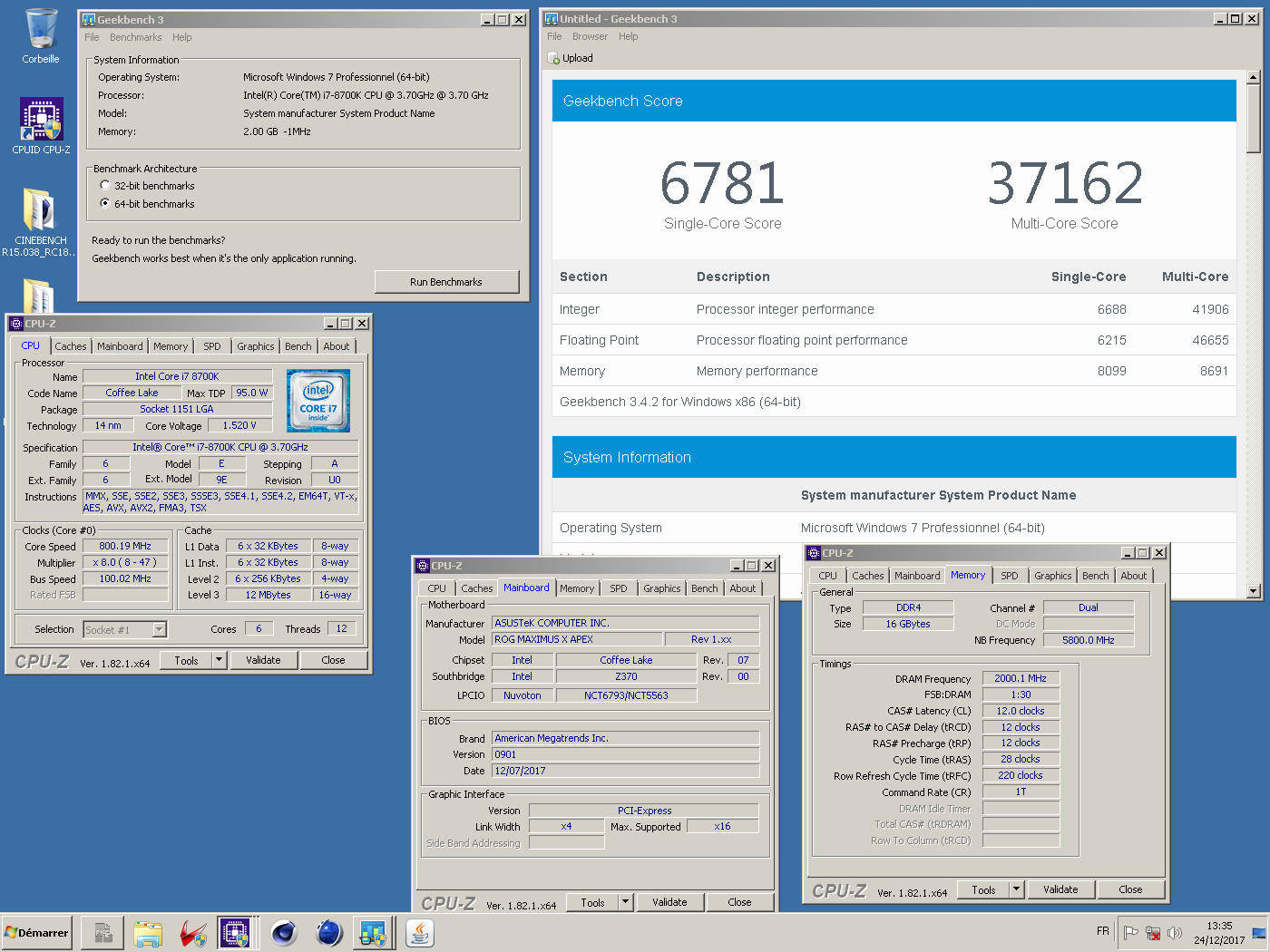Select 64-bit benchmarks radio button
This screenshot has height=952, width=1270.
click(105, 204)
